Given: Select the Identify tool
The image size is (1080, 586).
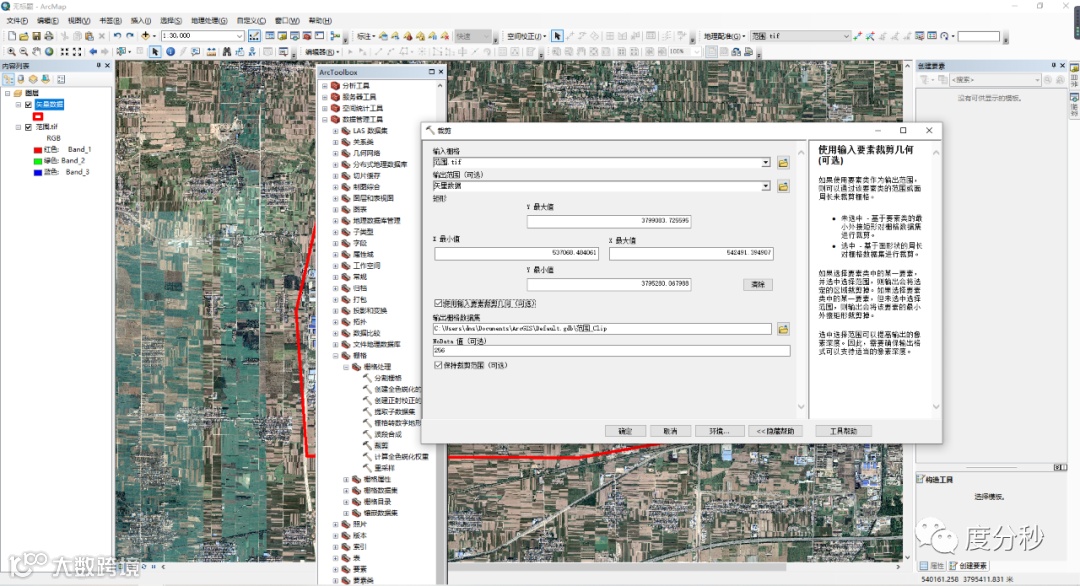Looking at the screenshot, I should click(x=170, y=52).
